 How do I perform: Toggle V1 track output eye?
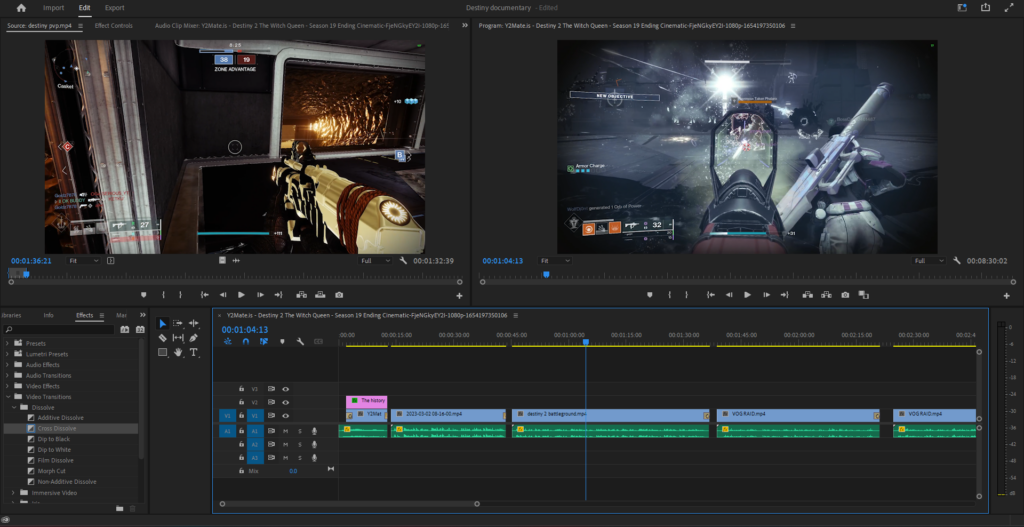click(285, 415)
